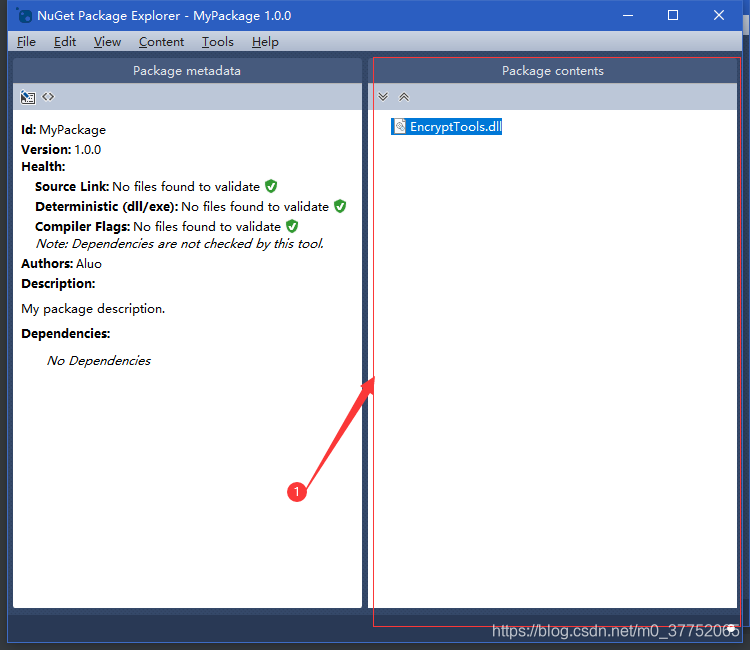Click the 'Authors: Aluo' text

coord(61,264)
